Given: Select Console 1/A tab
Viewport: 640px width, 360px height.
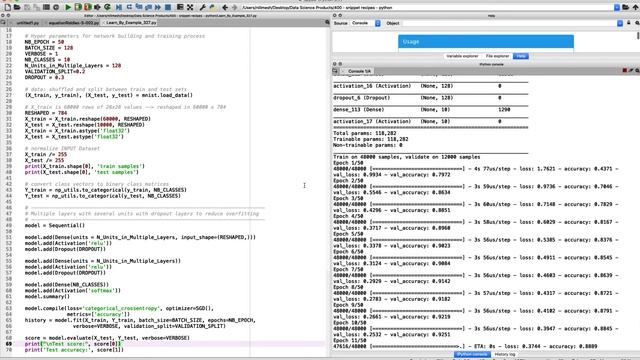Looking at the screenshot, I should point(357,71).
